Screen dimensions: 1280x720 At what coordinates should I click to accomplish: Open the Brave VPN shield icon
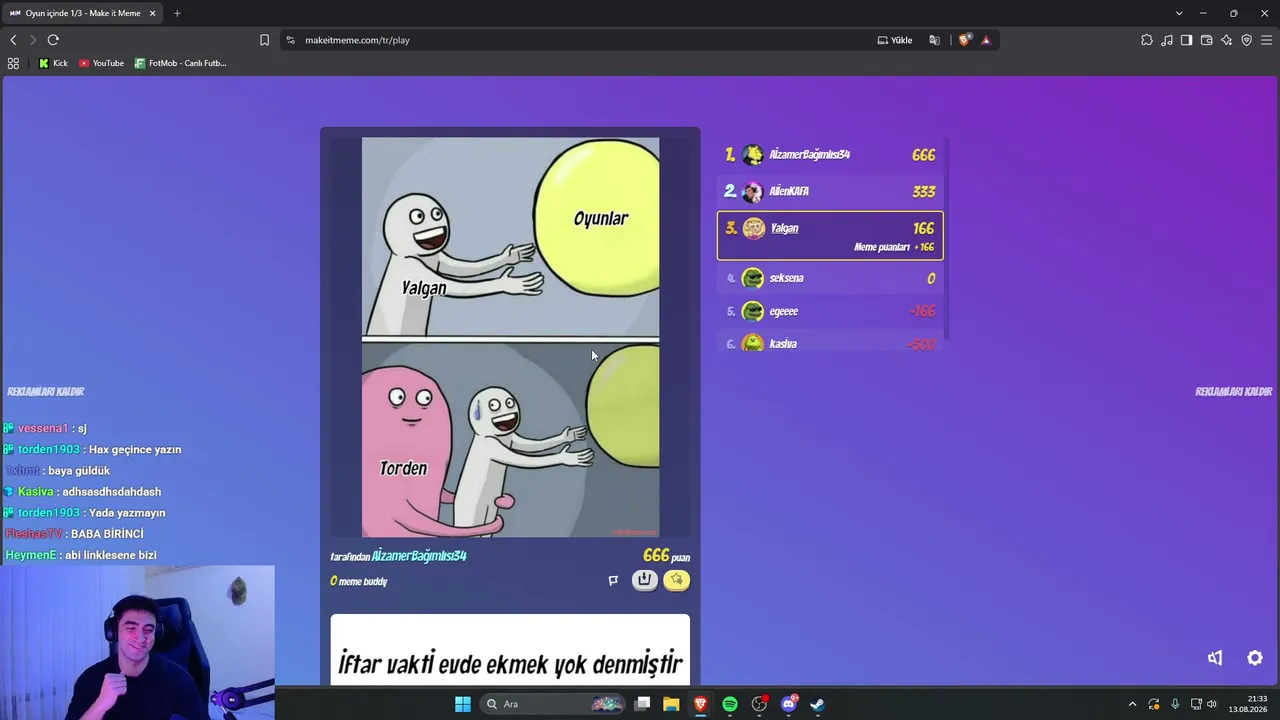pos(1246,40)
